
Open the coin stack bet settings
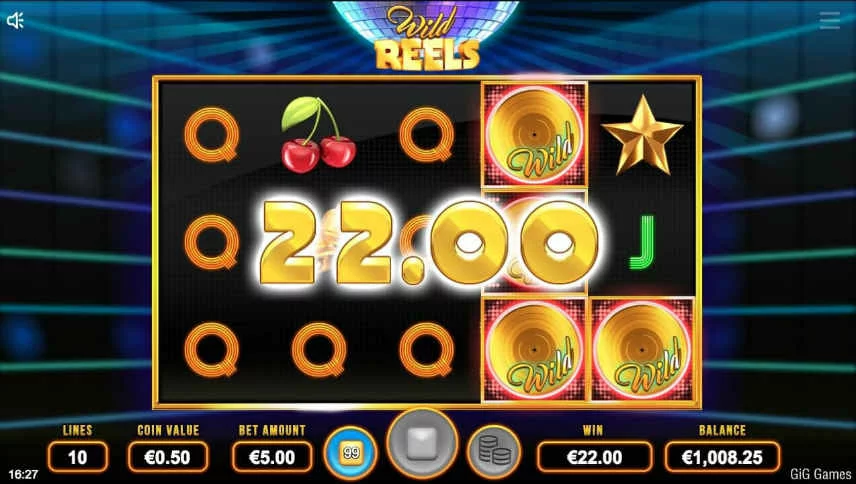pos(494,452)
